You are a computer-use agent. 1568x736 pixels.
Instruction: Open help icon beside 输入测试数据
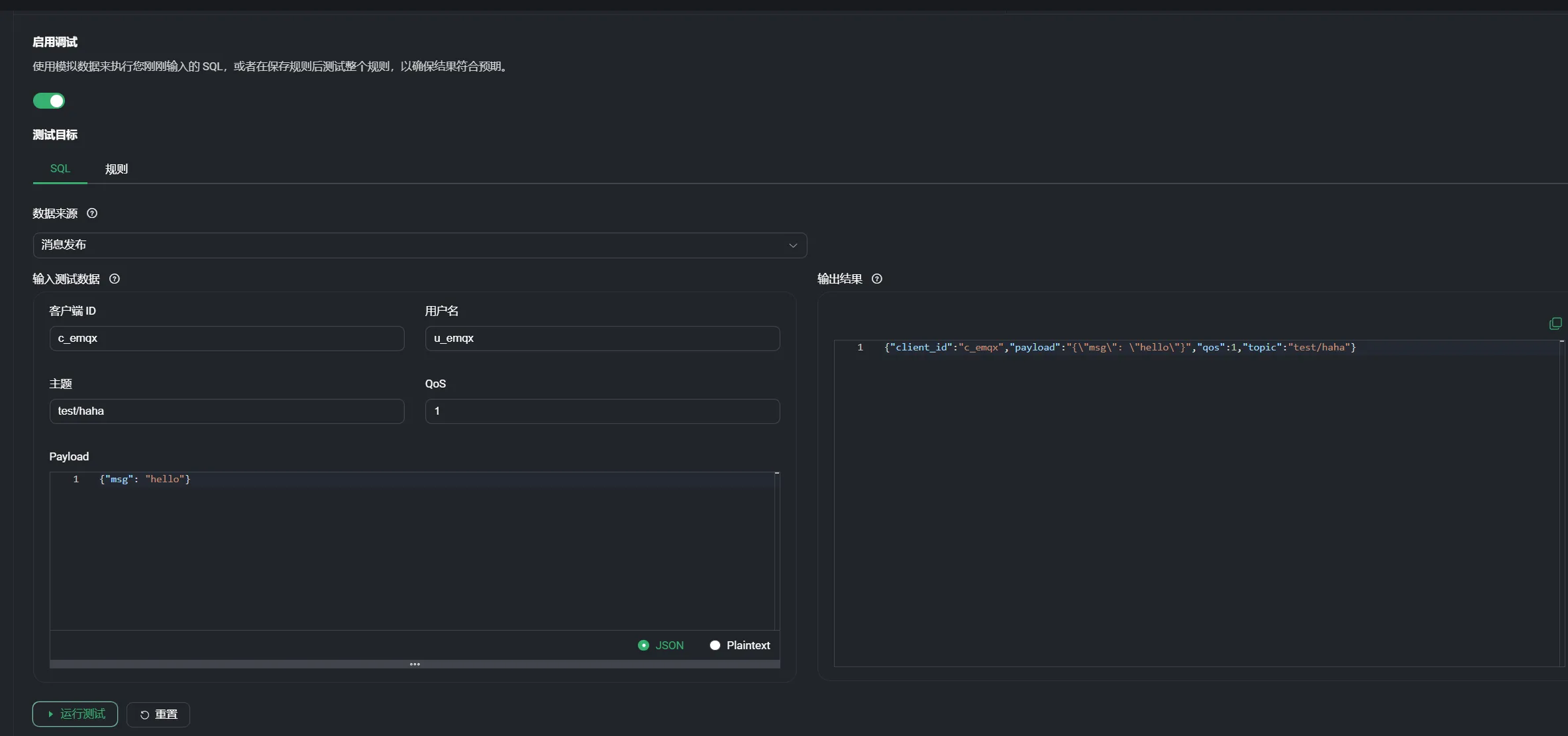[x=115, y=279]
